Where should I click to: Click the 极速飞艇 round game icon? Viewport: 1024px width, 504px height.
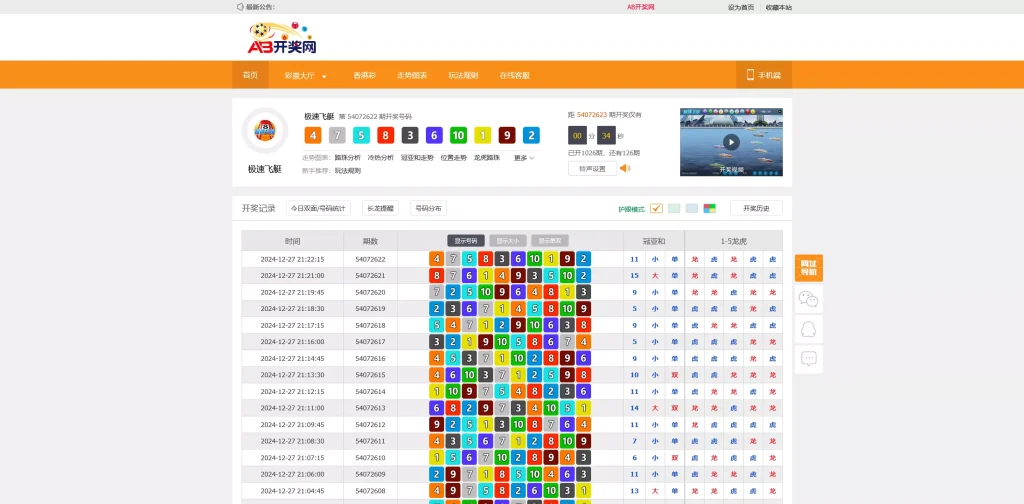[265, 131]
